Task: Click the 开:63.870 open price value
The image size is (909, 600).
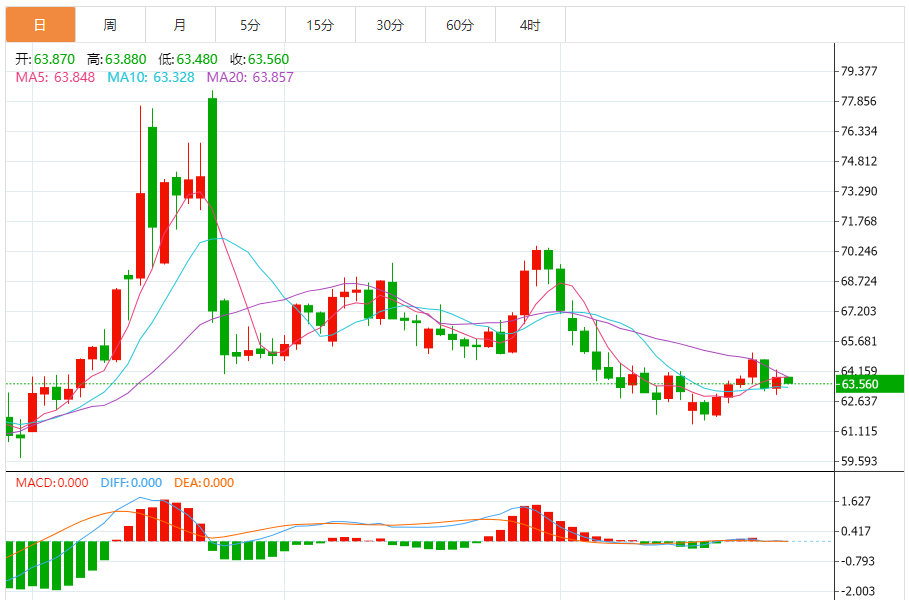Action: 45,59
